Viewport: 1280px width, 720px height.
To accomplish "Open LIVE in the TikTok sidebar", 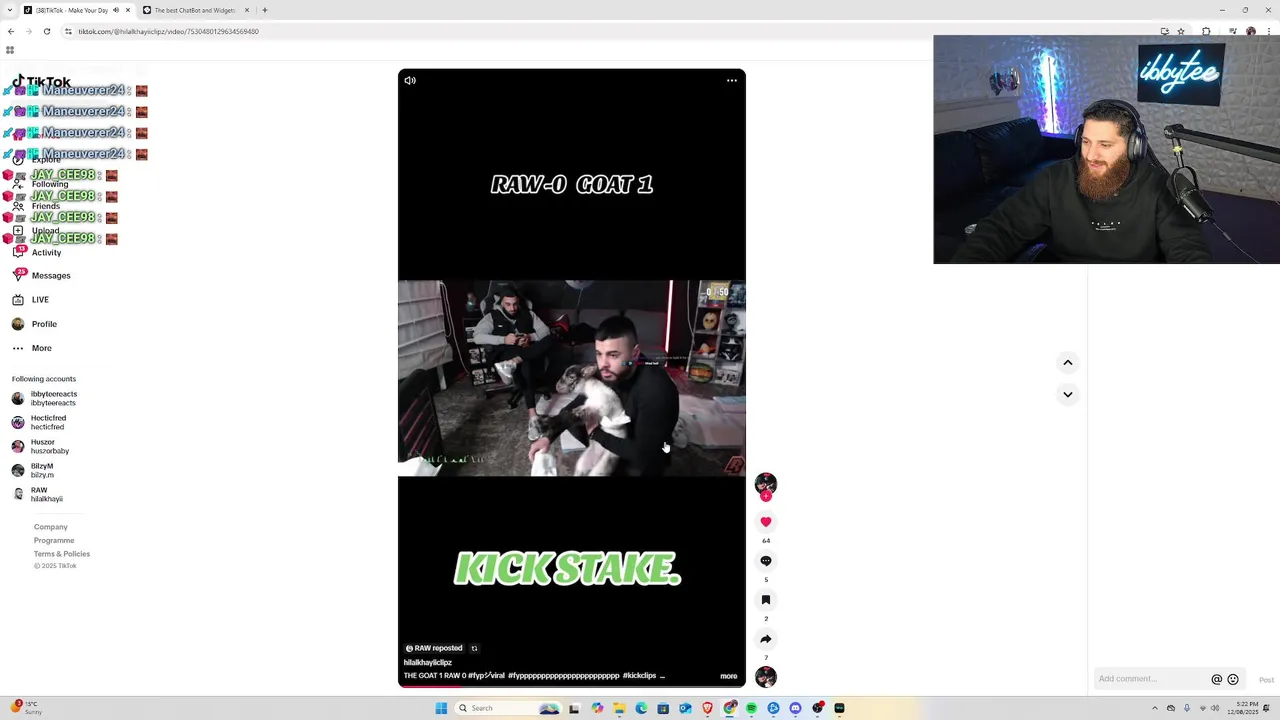I will pos(40,300).
